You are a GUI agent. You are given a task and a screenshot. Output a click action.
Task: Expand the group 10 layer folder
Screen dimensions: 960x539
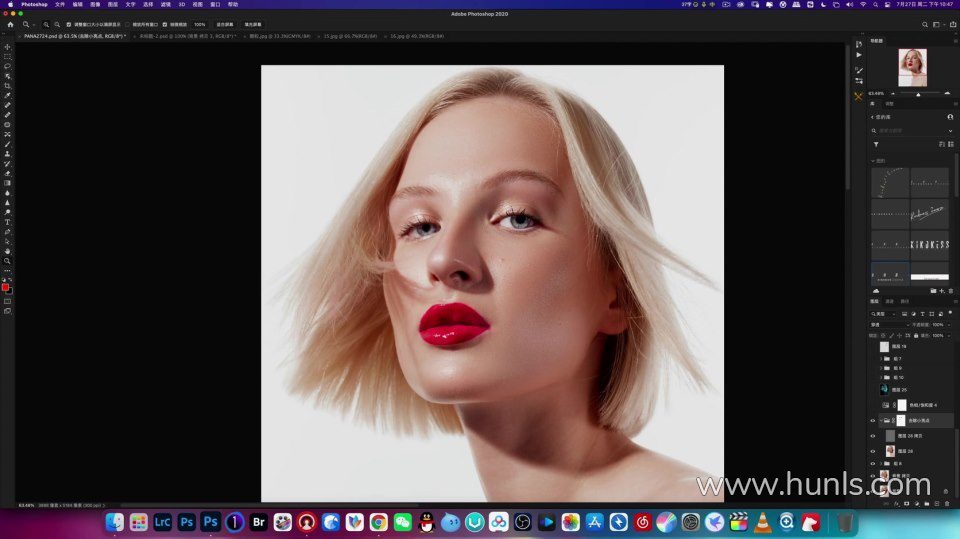click(881, 377)
